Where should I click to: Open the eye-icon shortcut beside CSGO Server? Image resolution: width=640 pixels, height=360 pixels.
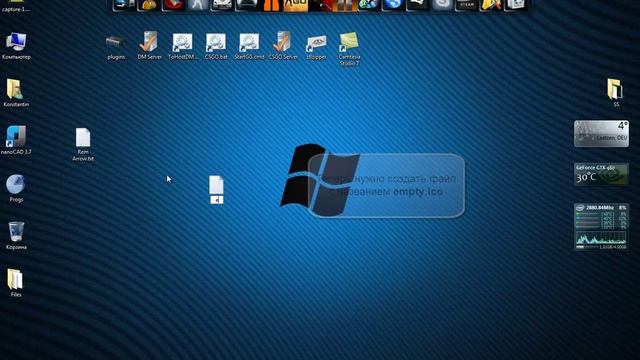click(x=316, y=47)
